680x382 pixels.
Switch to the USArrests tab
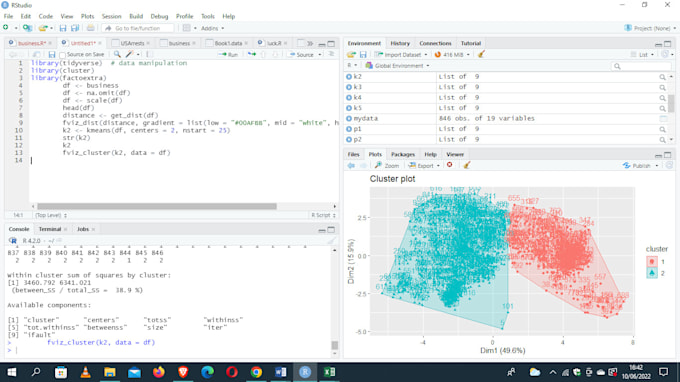tap(131, 43)
